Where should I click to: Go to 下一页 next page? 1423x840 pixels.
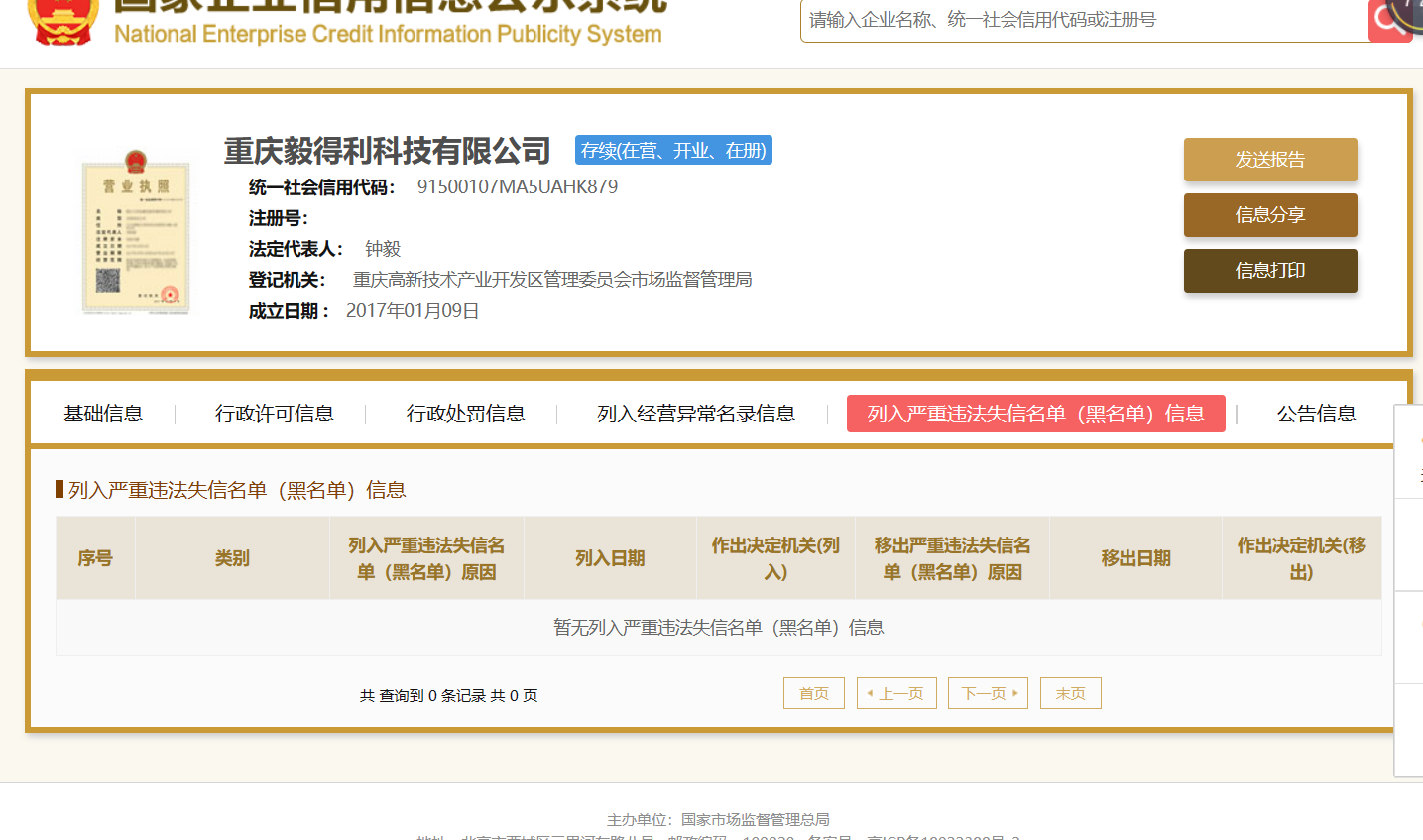coord(988,693)
